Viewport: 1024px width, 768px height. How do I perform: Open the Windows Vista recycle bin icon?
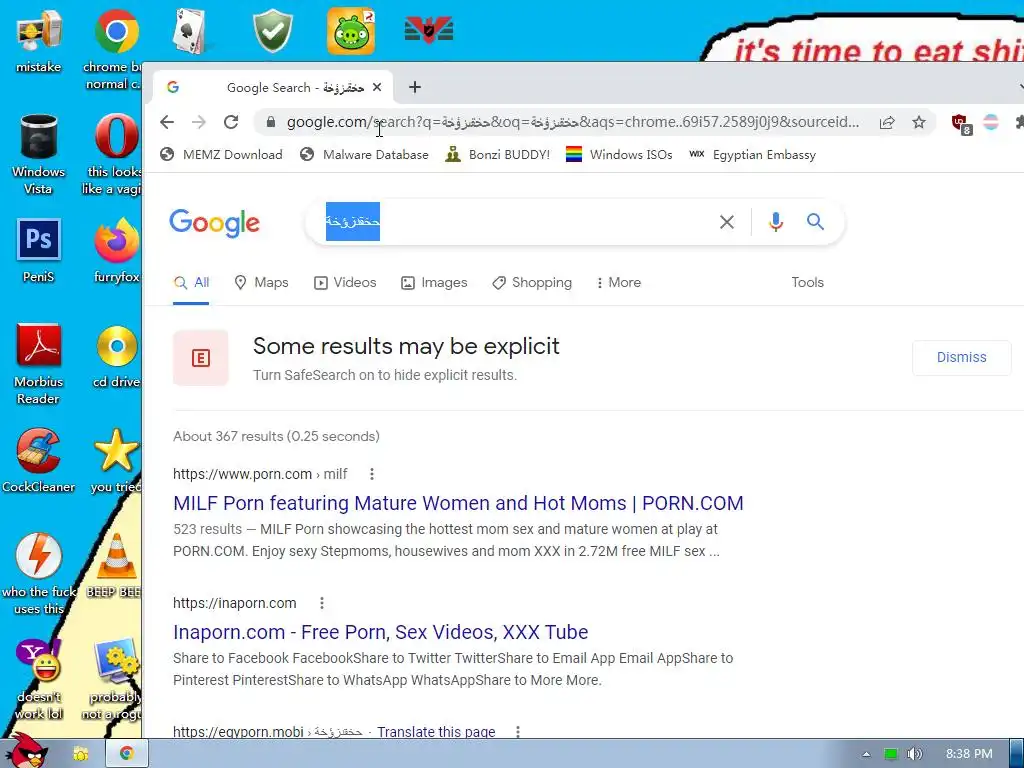pyautogui.click(x=38, y=136)
